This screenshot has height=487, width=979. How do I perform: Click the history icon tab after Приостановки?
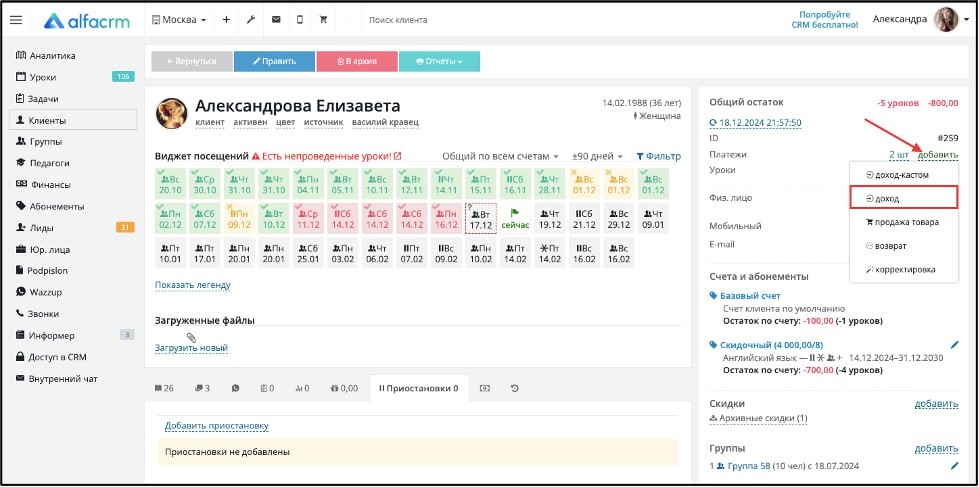pyautogui.click(x=515, y=388)
